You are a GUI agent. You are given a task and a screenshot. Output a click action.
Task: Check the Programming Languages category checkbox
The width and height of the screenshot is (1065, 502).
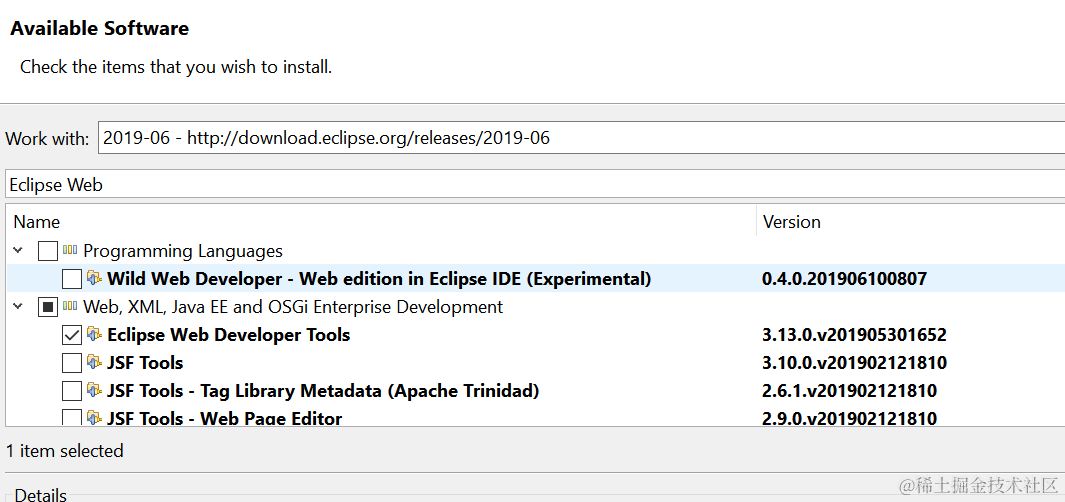pyautogui.click(x=48, y=251)
